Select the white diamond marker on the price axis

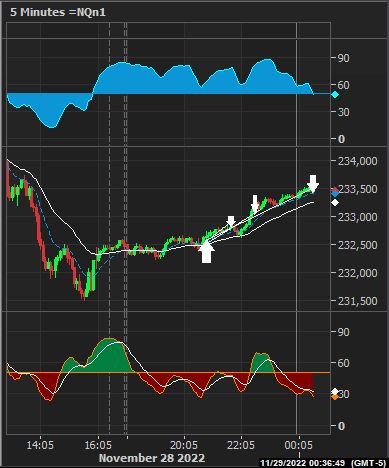[335, 202]
